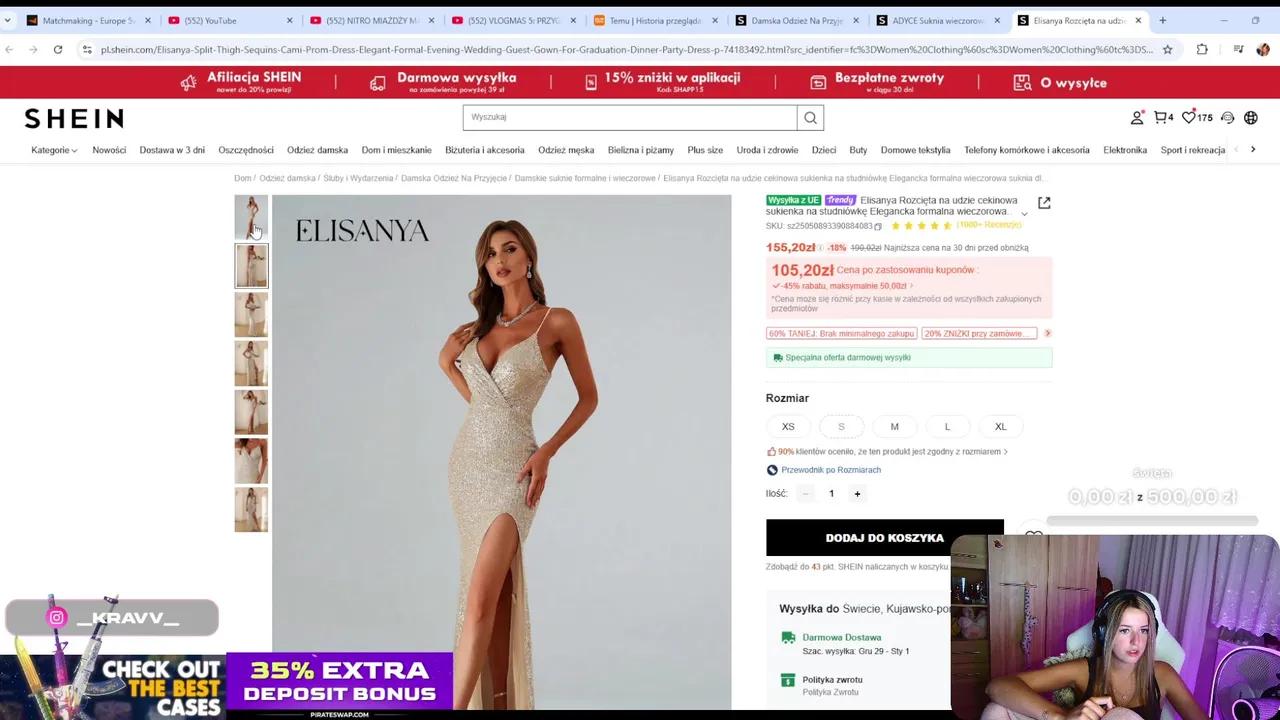Click Dom breadcrumb link
Screen dimensions: 1280x720
pos(242,179)
